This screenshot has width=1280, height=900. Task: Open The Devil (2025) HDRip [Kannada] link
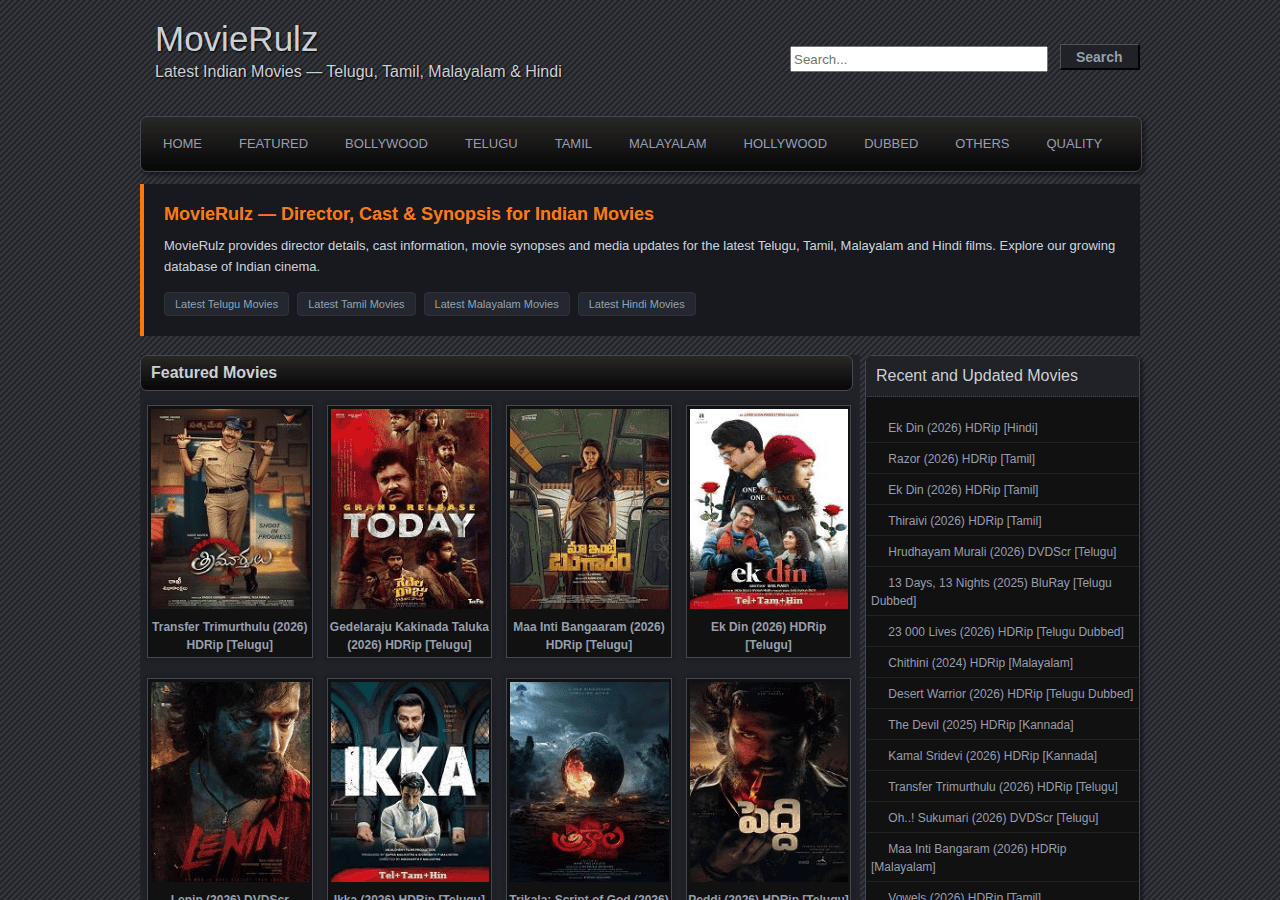point(981,725)
